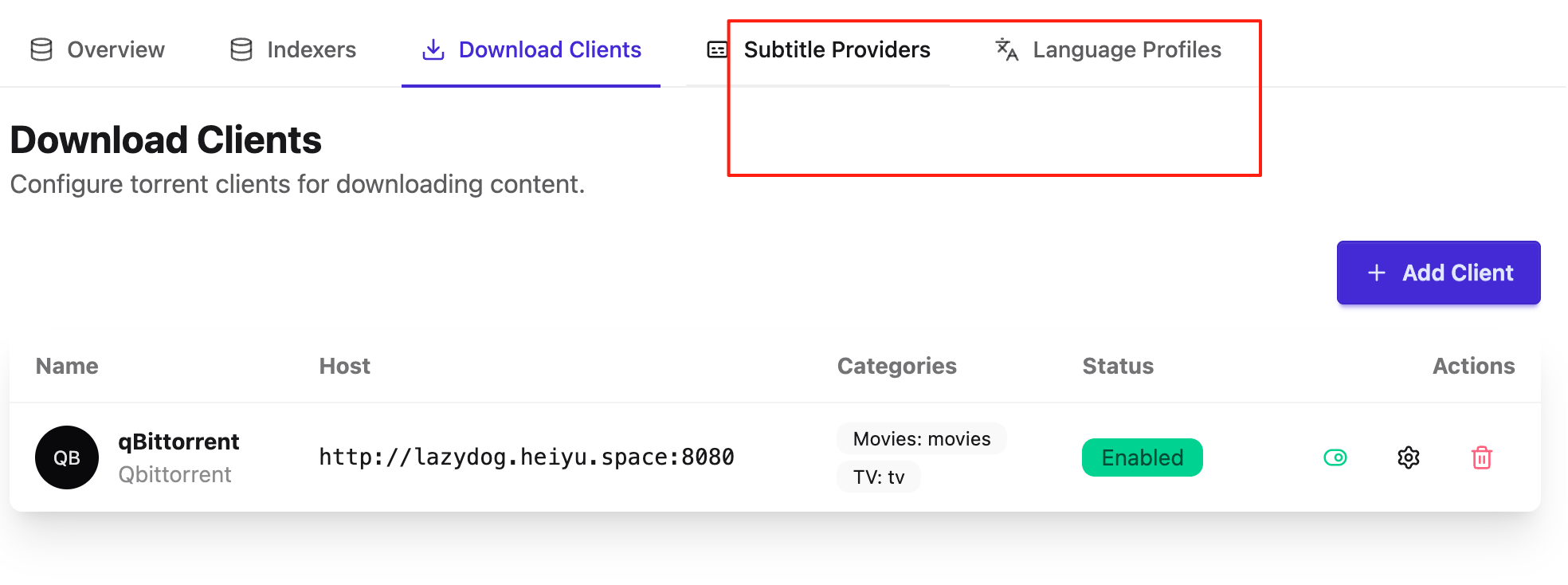
Task: Click the Add Client button
Action: click(1439, 273)
